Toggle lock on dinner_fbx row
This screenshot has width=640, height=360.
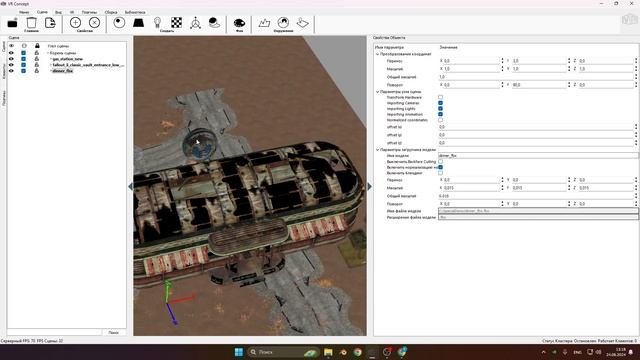pos(37,71)
